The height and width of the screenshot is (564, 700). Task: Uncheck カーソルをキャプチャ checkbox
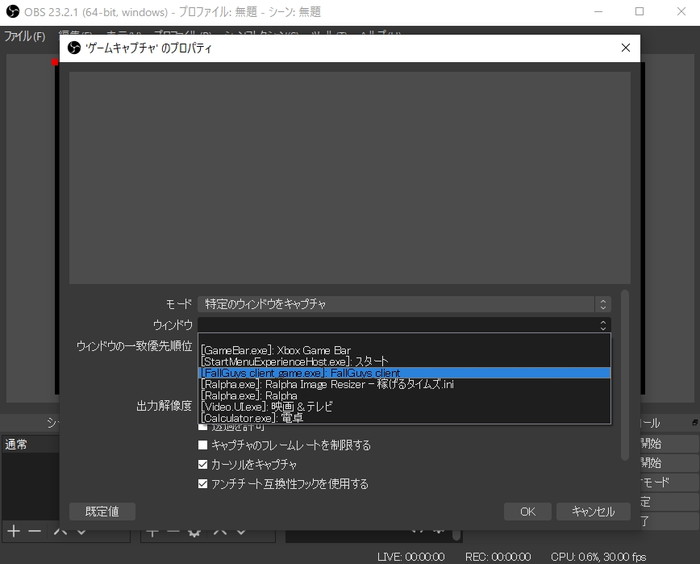tap(203, 464)
